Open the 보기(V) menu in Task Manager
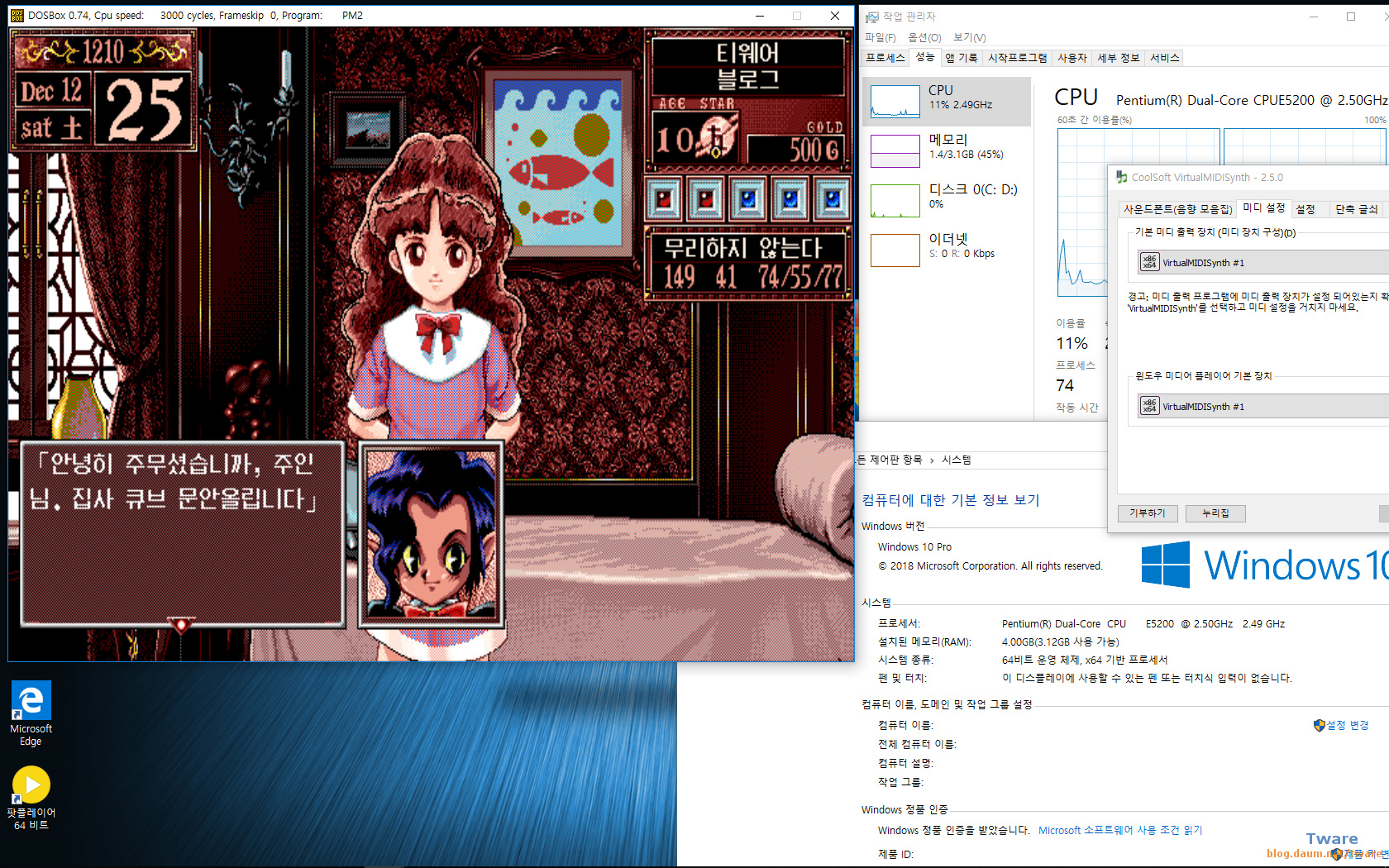The image size is (1389, 868). 969,37
